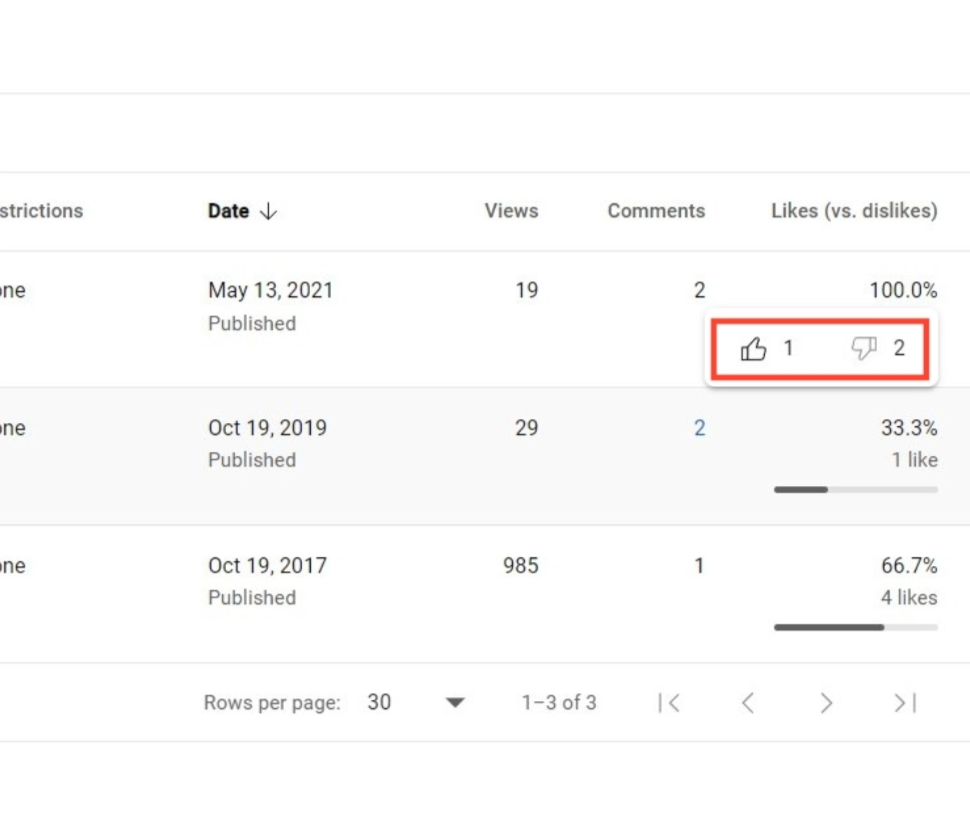Viewport: 970px width, 815px height.
Task: Click the thumbs up icon in the highlighted tooltip
Action: click(754, 349)
